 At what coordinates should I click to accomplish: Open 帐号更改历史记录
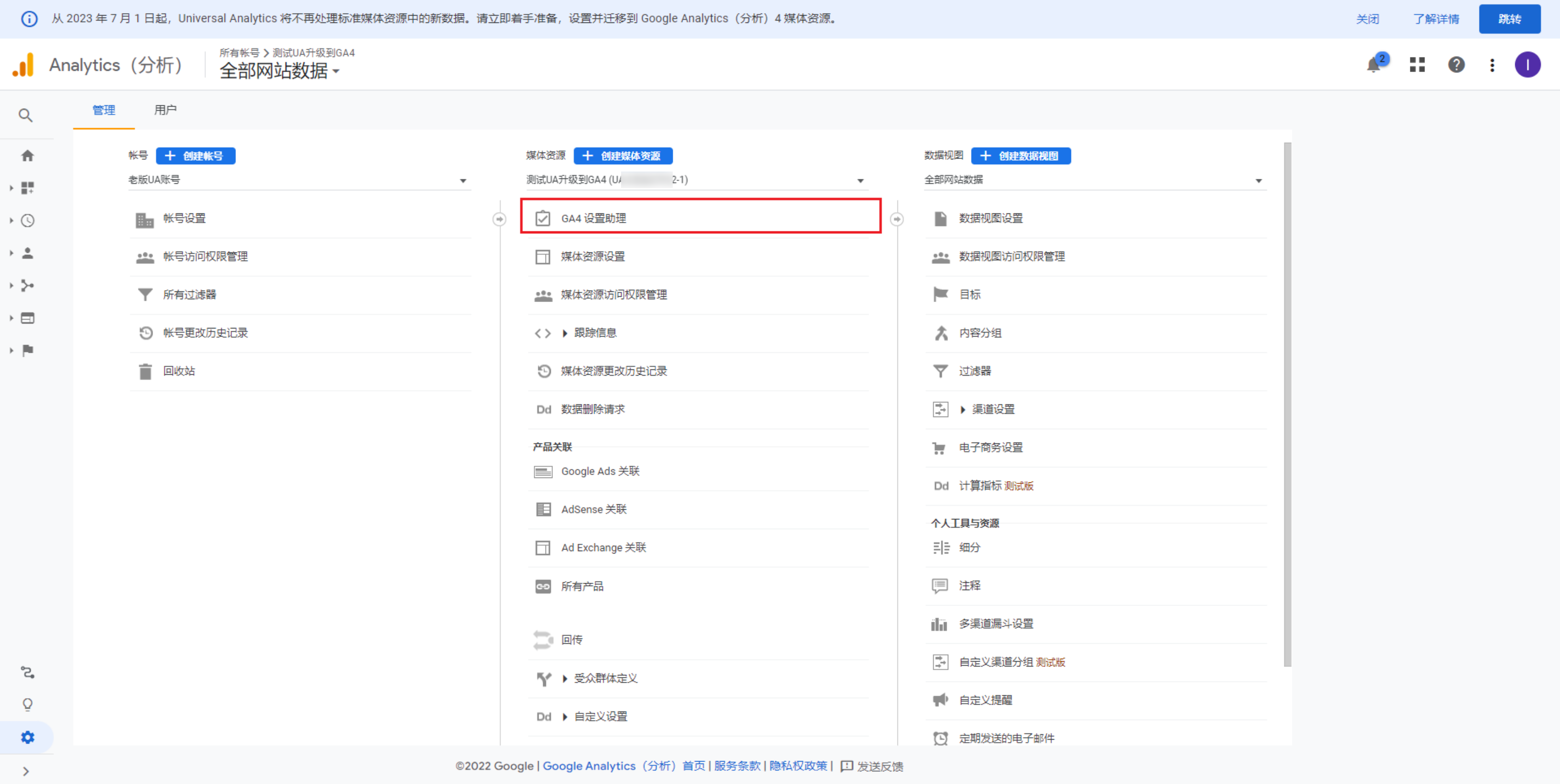(x=300, y=333)
